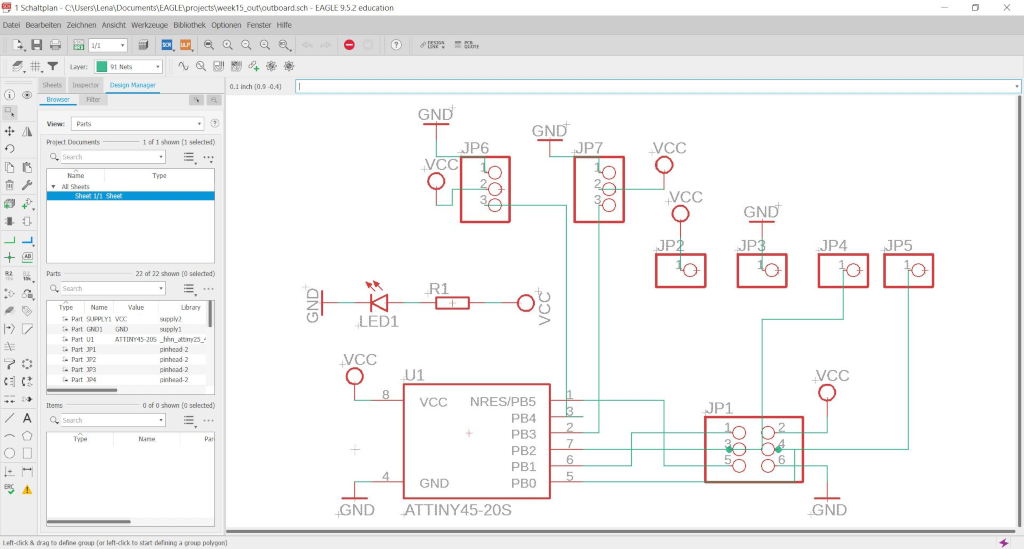This screenshot has width=1024, height=549.
Task: Open the View dropdown set to Parts
Action: click(x=137, y=123)
